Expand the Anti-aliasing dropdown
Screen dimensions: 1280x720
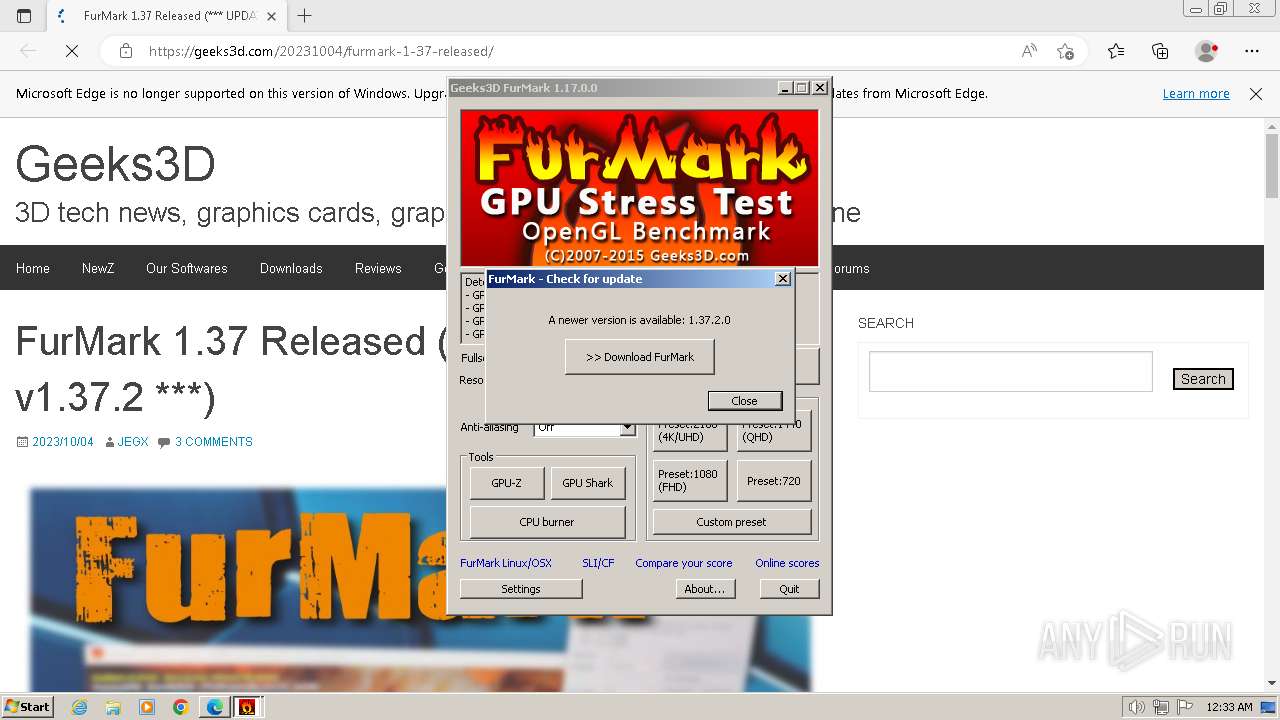[x=627, y=428]
